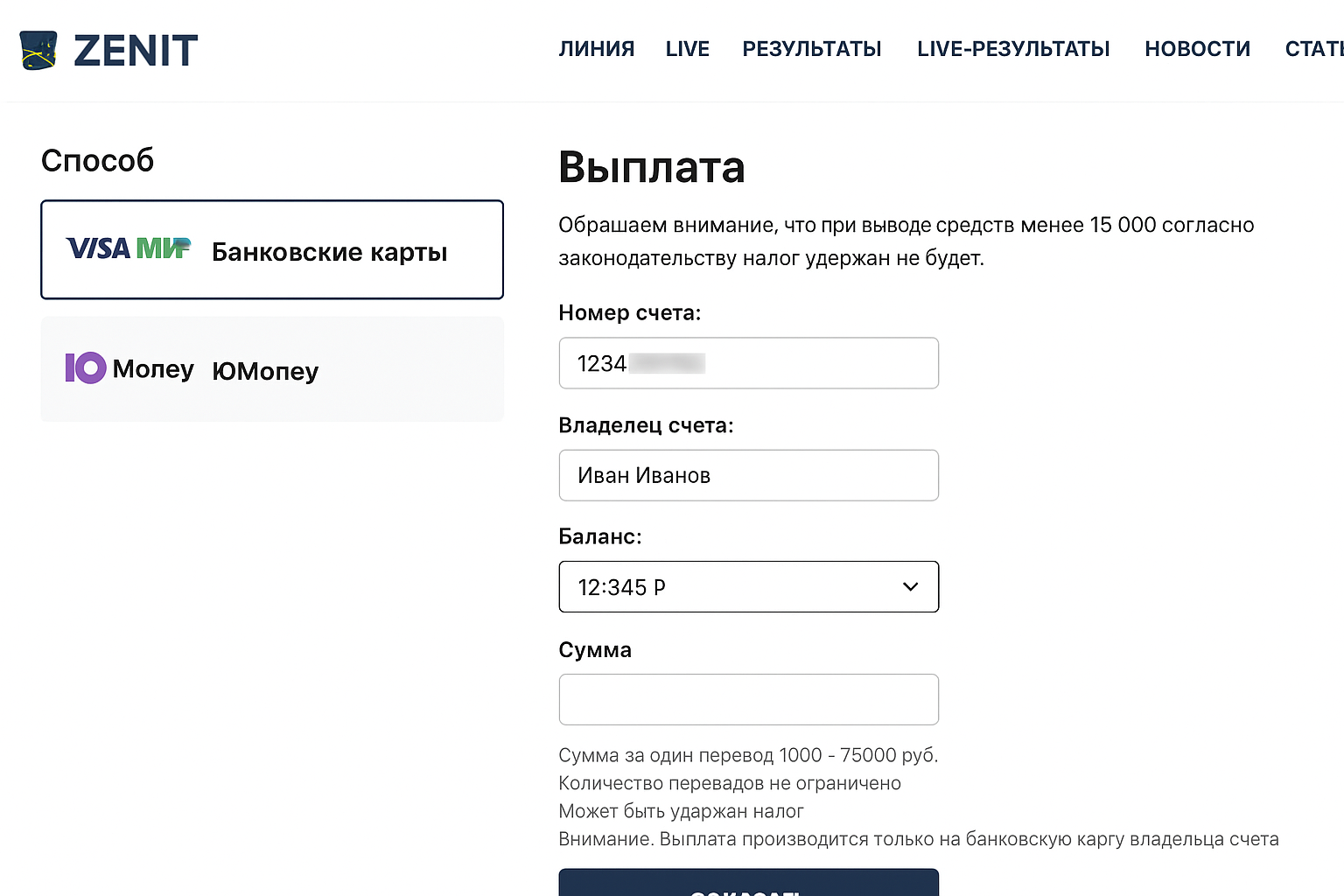Choose the ЮMoney payment method label
Image resolution: width=1344 pixels, height=896 pixels.
pyautogui.click(x=265, y=371)
